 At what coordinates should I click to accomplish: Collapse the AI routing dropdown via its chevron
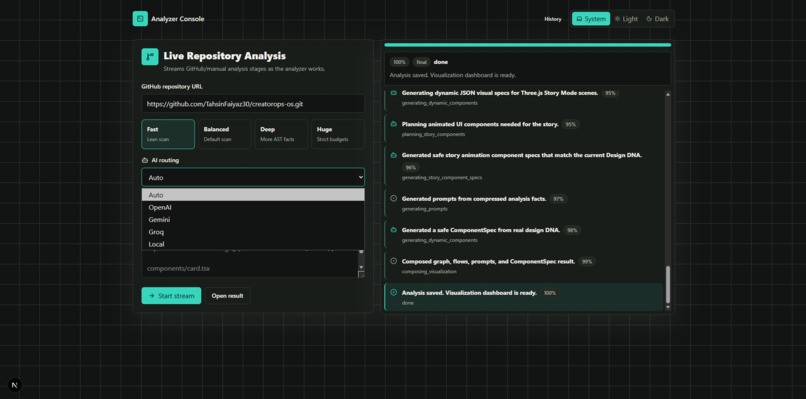click(x=361, y=177)
